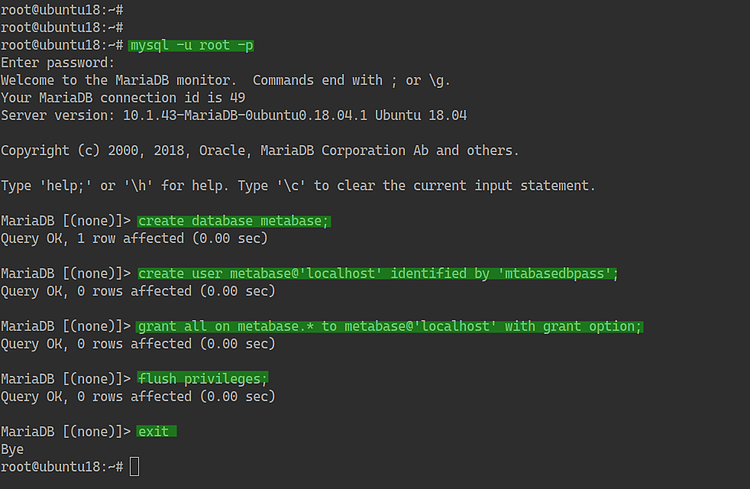The height and width of the screenshot is (489, 750).
Task: Click the highlighted 'create user metabase@localhost' statement
Action: (x=378, y=274)
